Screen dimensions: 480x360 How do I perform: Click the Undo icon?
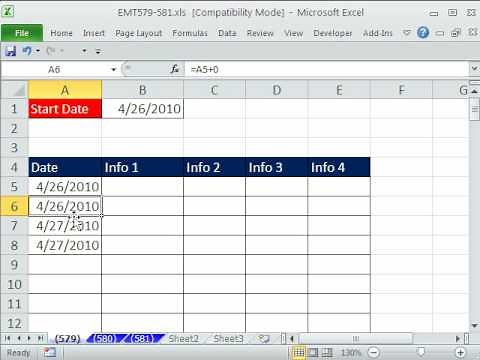click(x=27, y=51)
